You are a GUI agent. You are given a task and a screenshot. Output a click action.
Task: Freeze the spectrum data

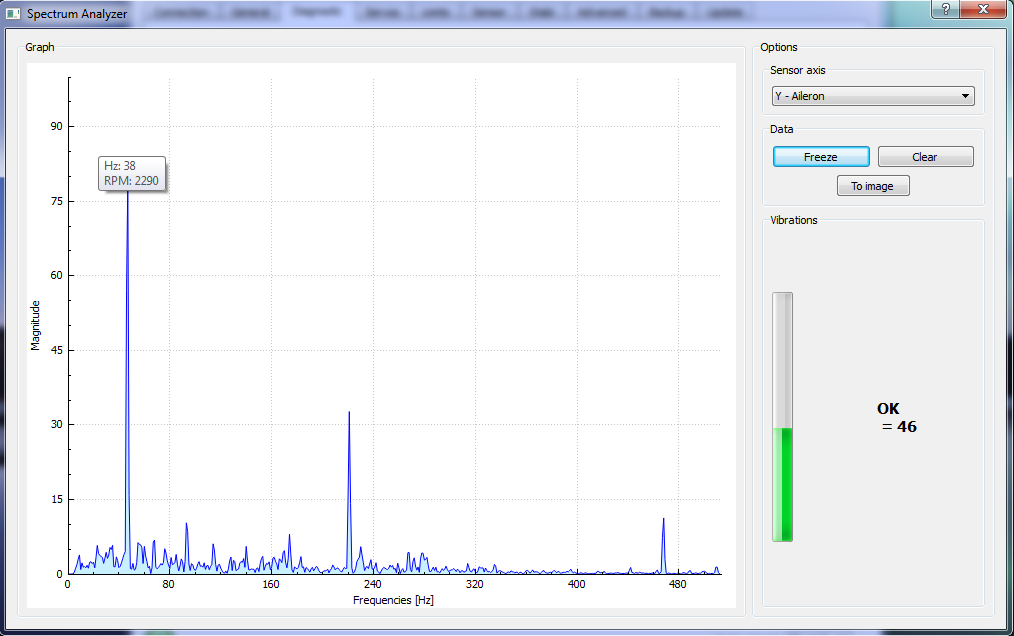(x=820, y=157)
